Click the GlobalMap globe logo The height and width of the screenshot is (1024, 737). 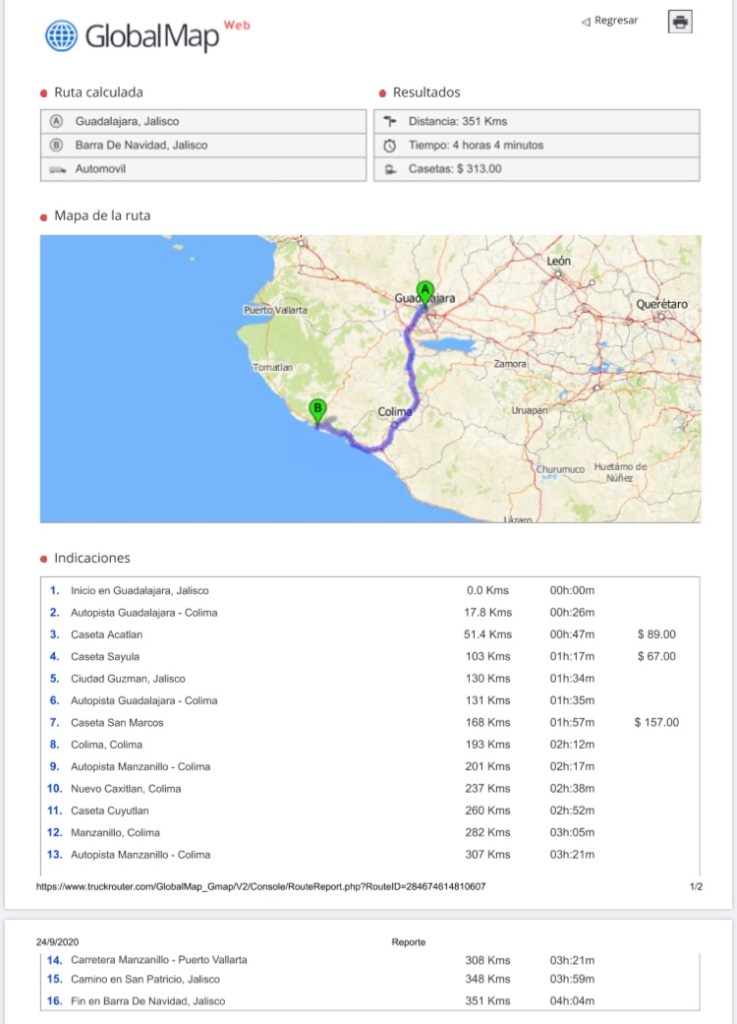(x=61, y=36)
